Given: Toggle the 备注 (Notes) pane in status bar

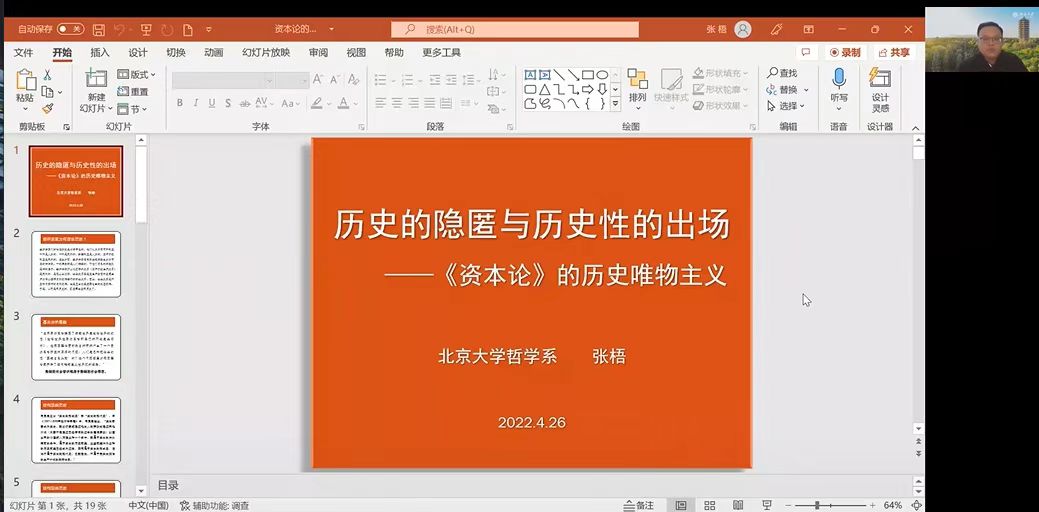Looking at the screenshot, I should coord(639,505).
